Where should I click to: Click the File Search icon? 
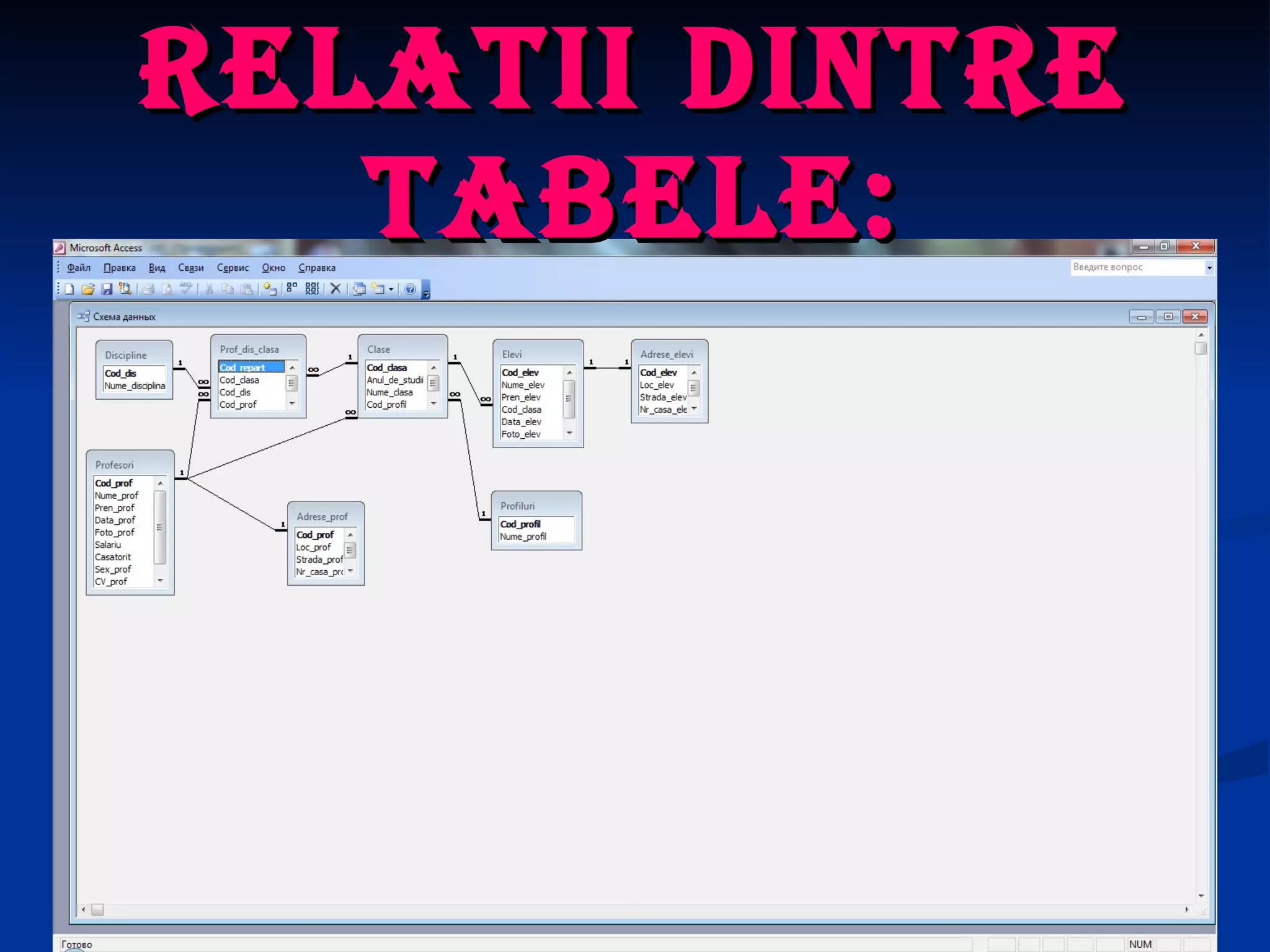pos(125,289)
